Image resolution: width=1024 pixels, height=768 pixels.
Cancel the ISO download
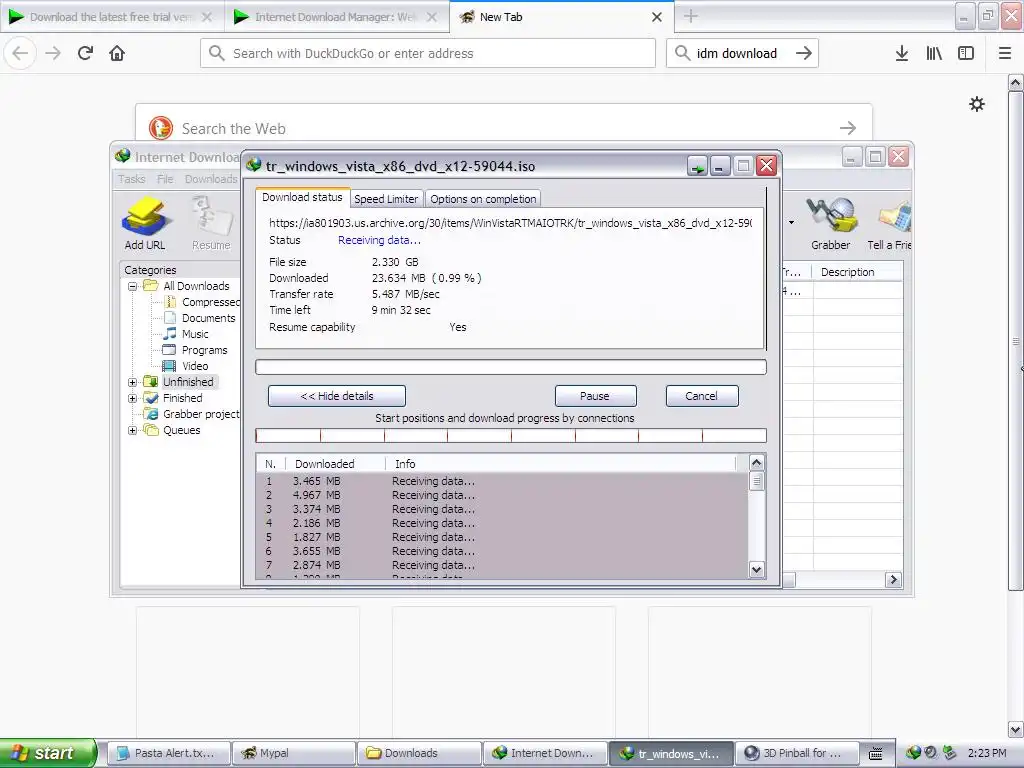[x=701, y=396]
